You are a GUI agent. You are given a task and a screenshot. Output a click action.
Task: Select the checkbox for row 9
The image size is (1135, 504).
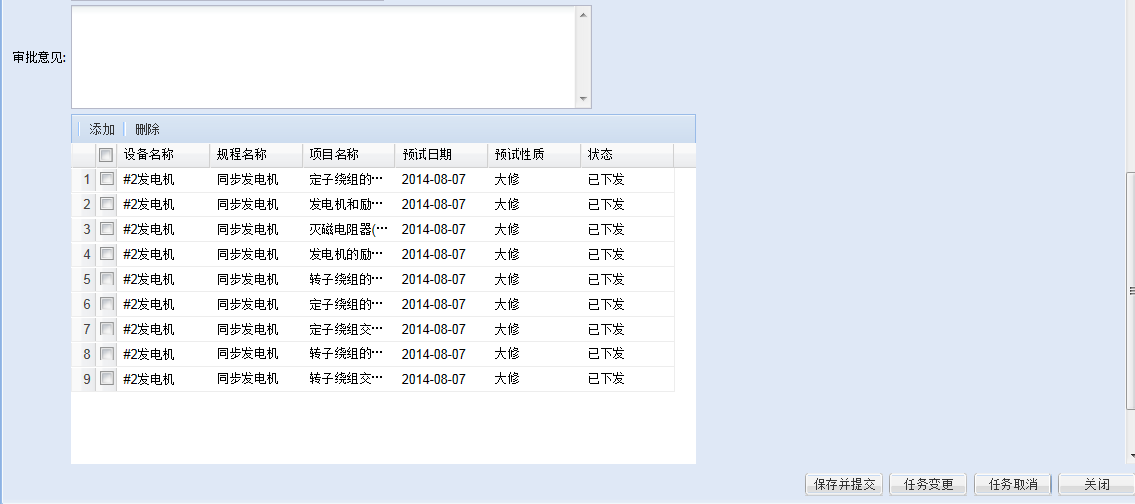[106, 379]
